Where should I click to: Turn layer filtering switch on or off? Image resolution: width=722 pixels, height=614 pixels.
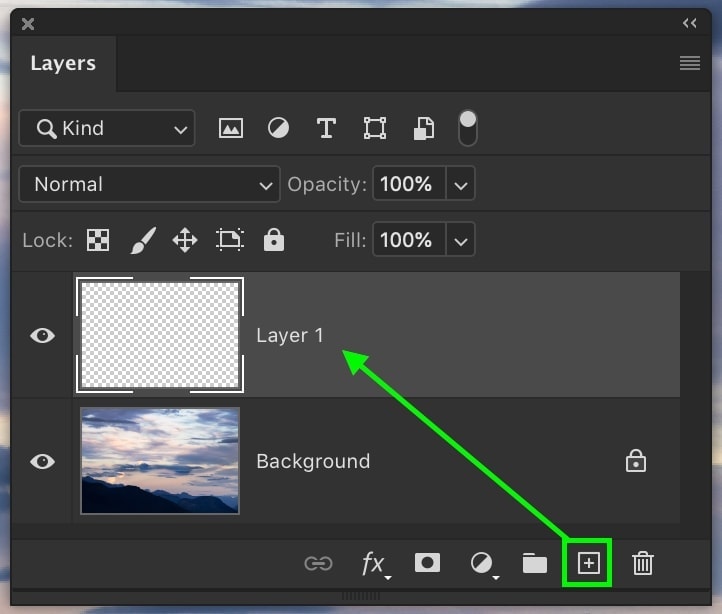467,127
